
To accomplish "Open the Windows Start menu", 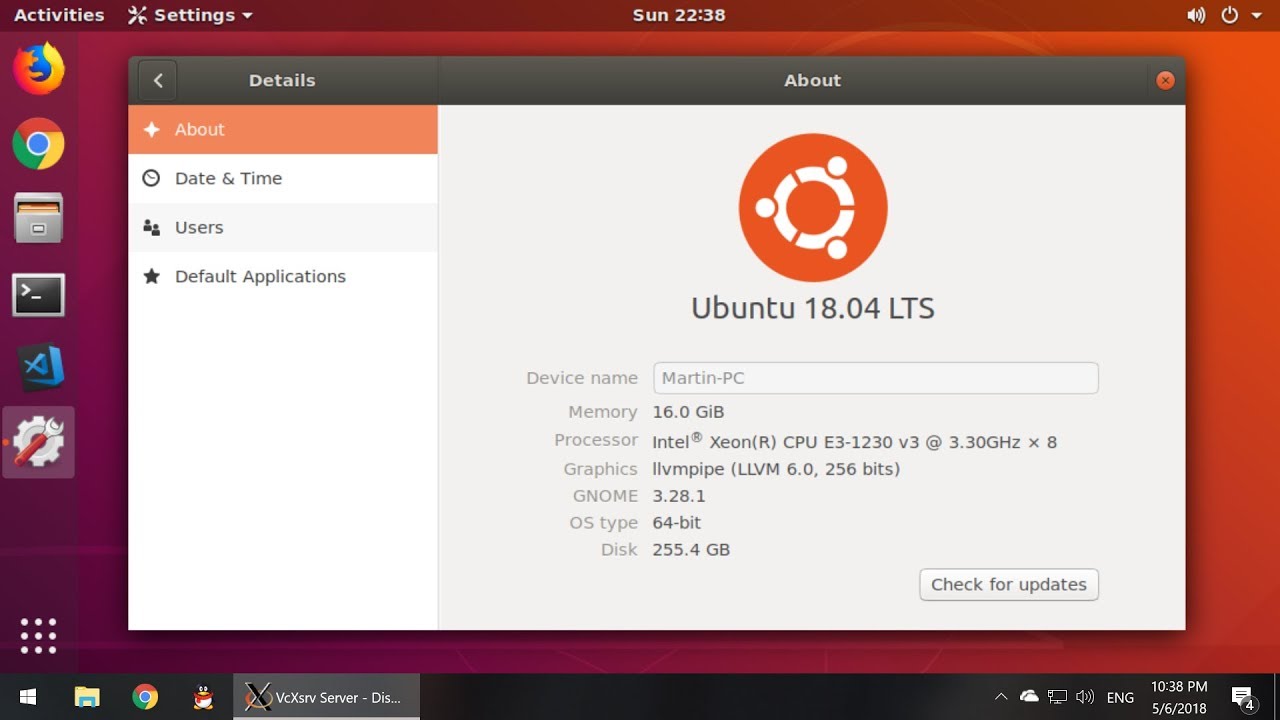I will [27, 697].
